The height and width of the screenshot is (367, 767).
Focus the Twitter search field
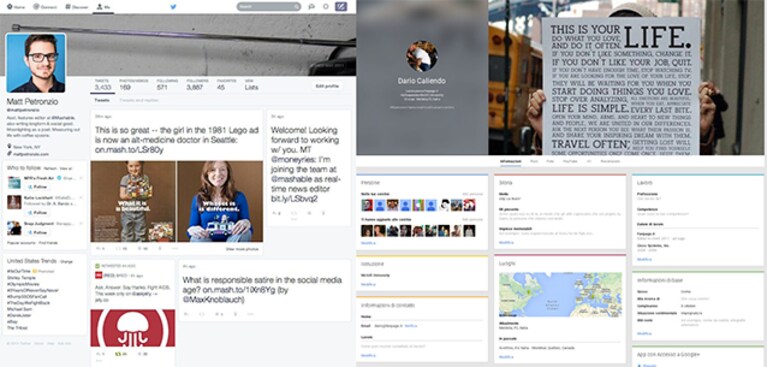(x=269, y=7)
